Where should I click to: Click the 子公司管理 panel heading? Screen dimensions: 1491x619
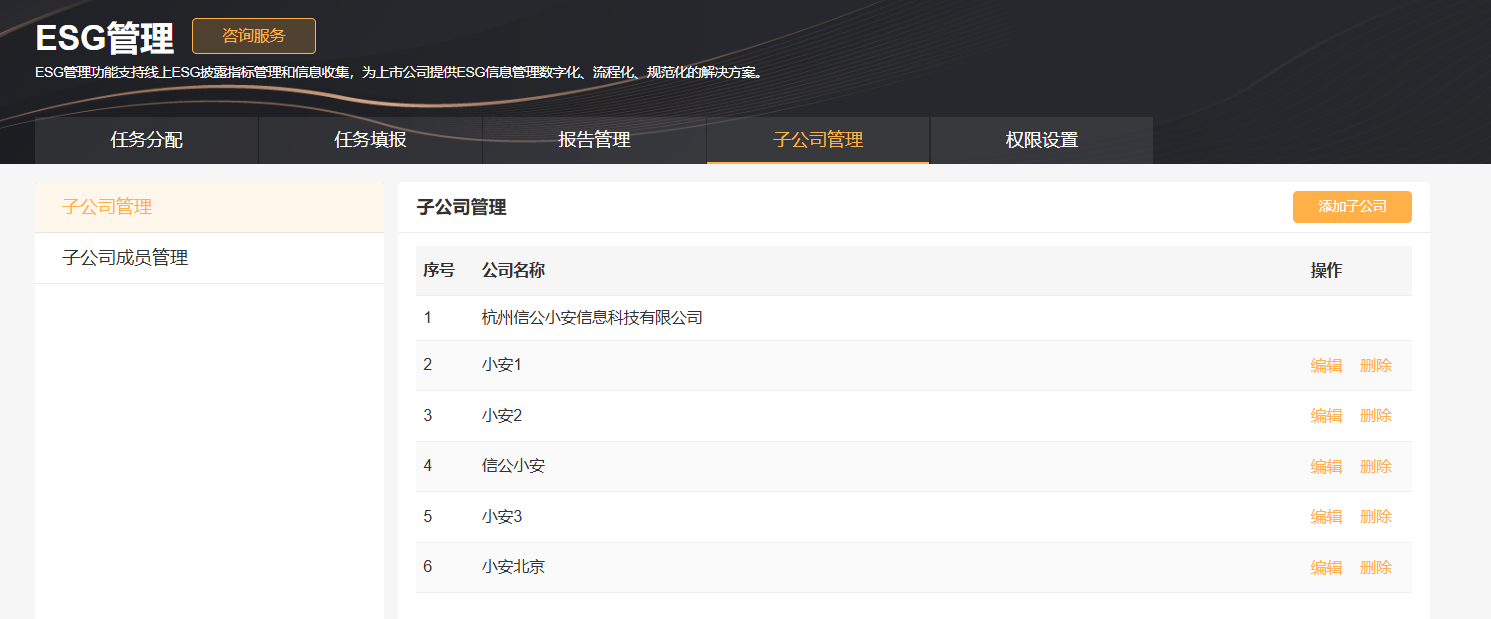pos(461,208)
